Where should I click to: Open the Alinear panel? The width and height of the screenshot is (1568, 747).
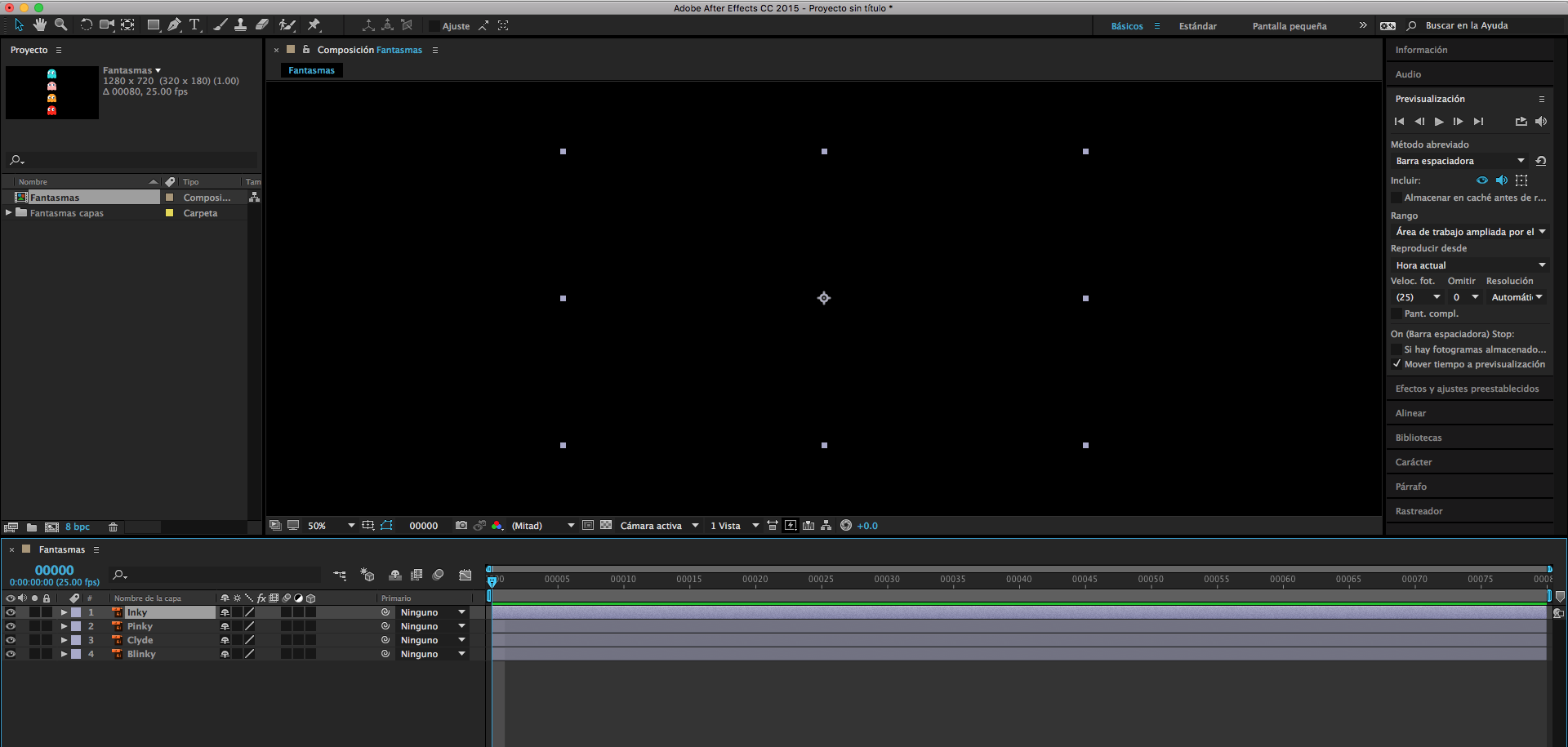tap(1410, 413)
